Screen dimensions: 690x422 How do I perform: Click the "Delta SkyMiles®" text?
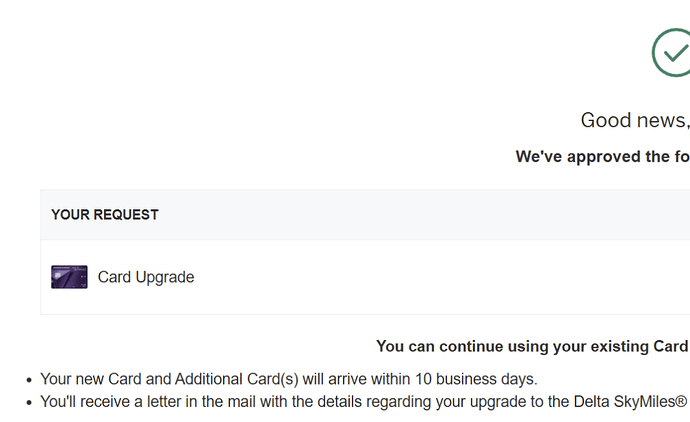pyautogui.click(x=630, y=401)
